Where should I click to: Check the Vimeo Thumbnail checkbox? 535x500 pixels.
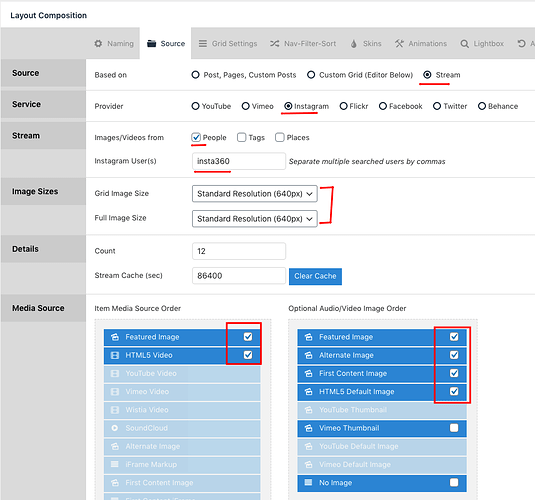point(454,428)
